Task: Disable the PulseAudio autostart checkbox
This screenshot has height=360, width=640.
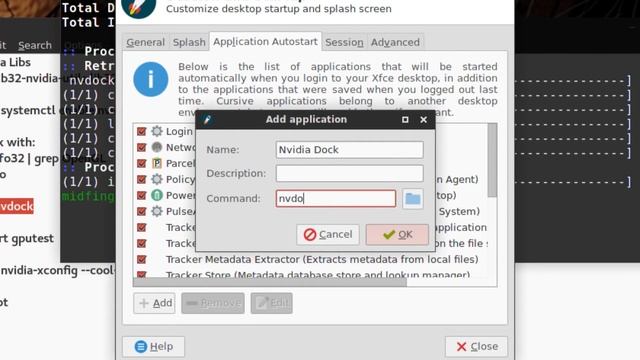Action: coord(142,211)
